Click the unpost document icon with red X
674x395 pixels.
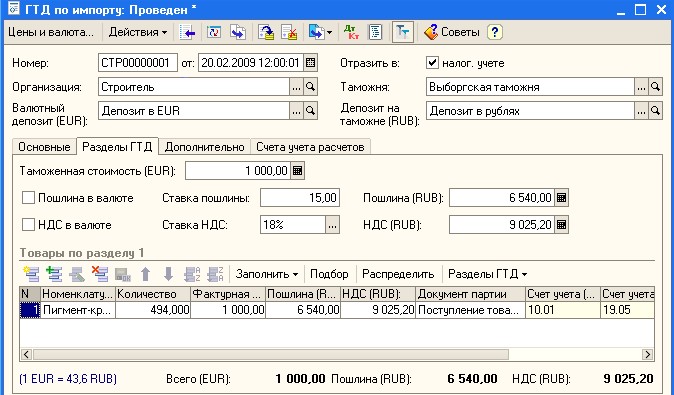click(x=289, y=32)
